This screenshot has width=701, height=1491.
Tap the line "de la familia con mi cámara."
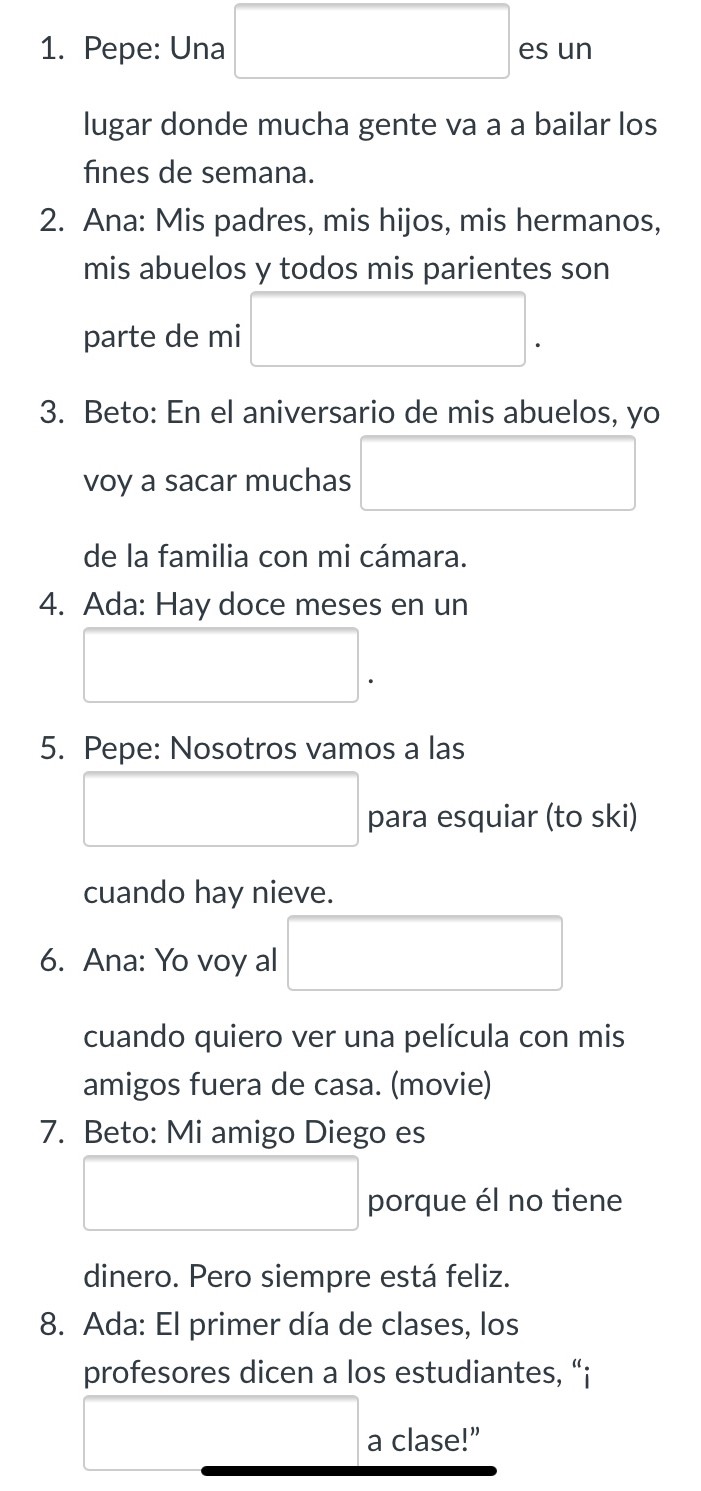tap(276, 558)
